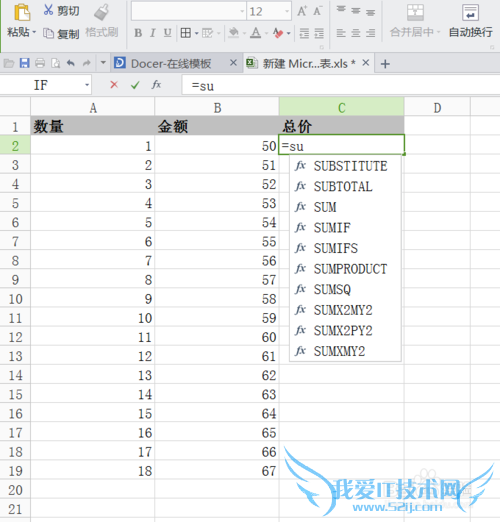500x522 pixels.
Task: Click the clear formatting eraser icon
Action: (x=278, y=33)
